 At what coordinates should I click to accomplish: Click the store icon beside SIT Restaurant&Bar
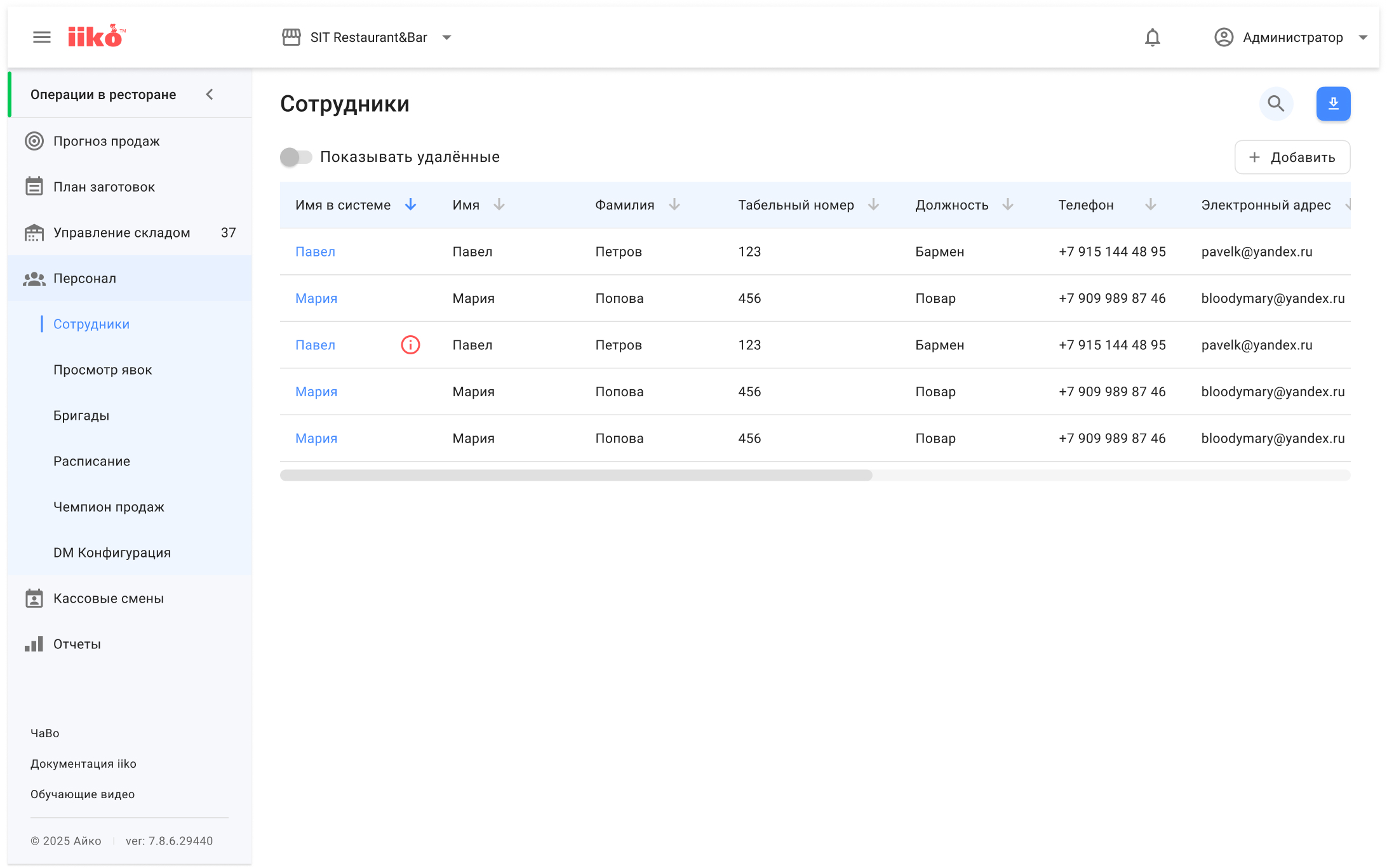291,37
